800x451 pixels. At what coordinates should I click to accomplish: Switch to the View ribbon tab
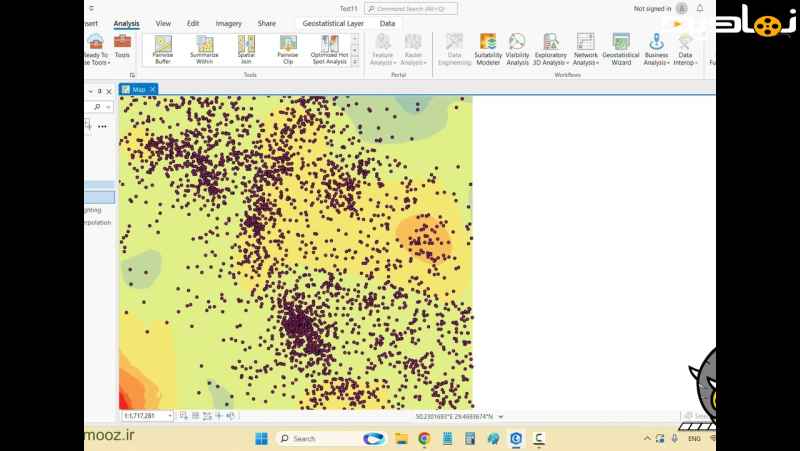point(163,23)
